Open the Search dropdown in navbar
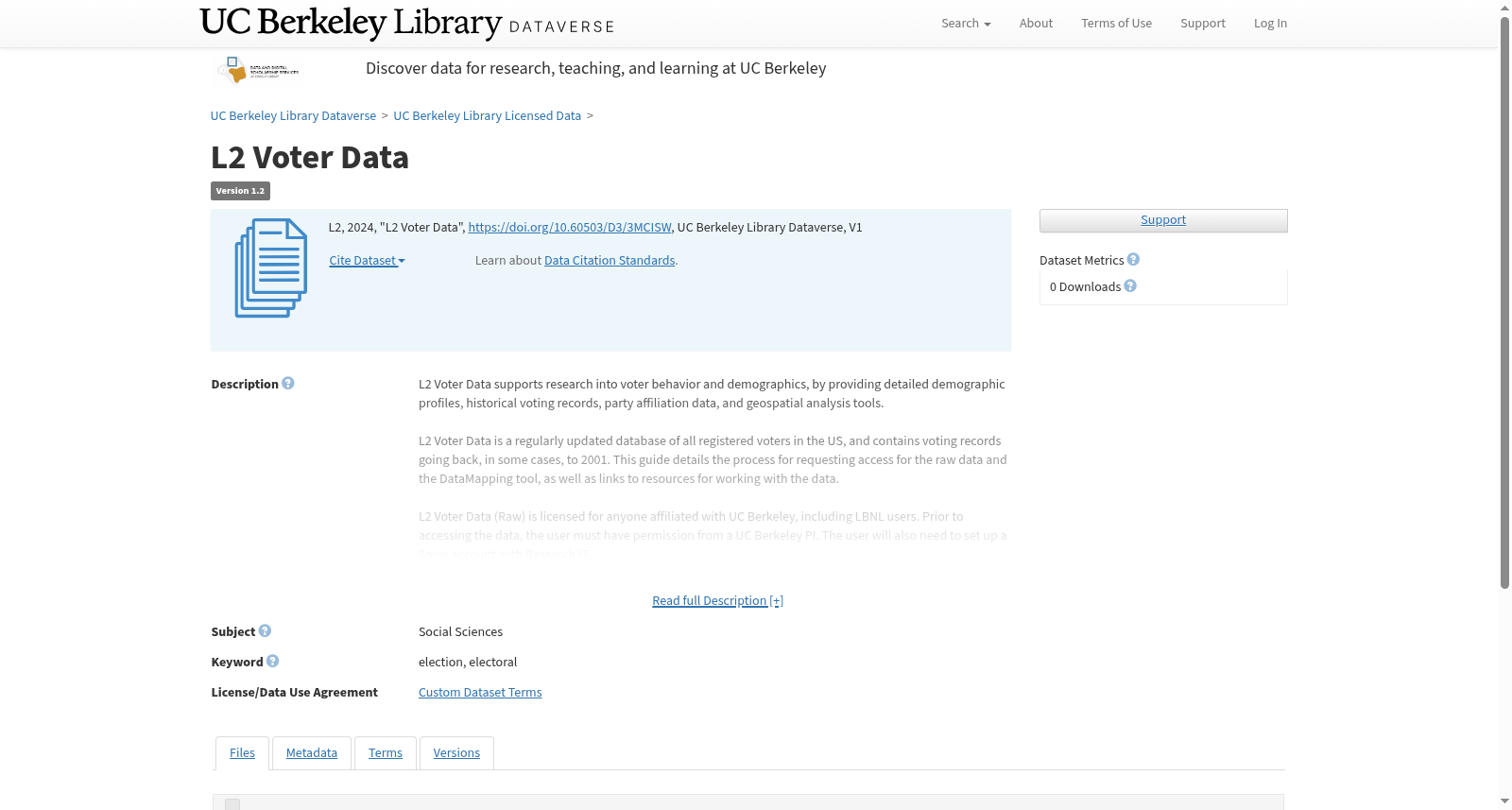Viewport: 1512px width, 810px height. (x=966, y=24)
